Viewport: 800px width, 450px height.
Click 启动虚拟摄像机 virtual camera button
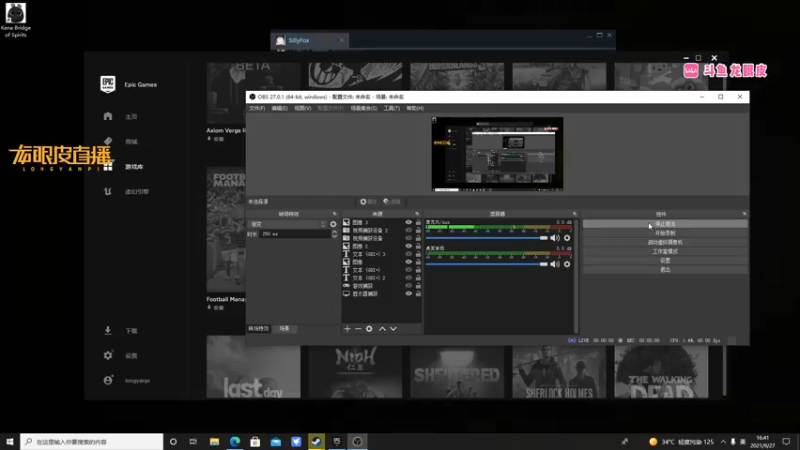tap(665, 242)
